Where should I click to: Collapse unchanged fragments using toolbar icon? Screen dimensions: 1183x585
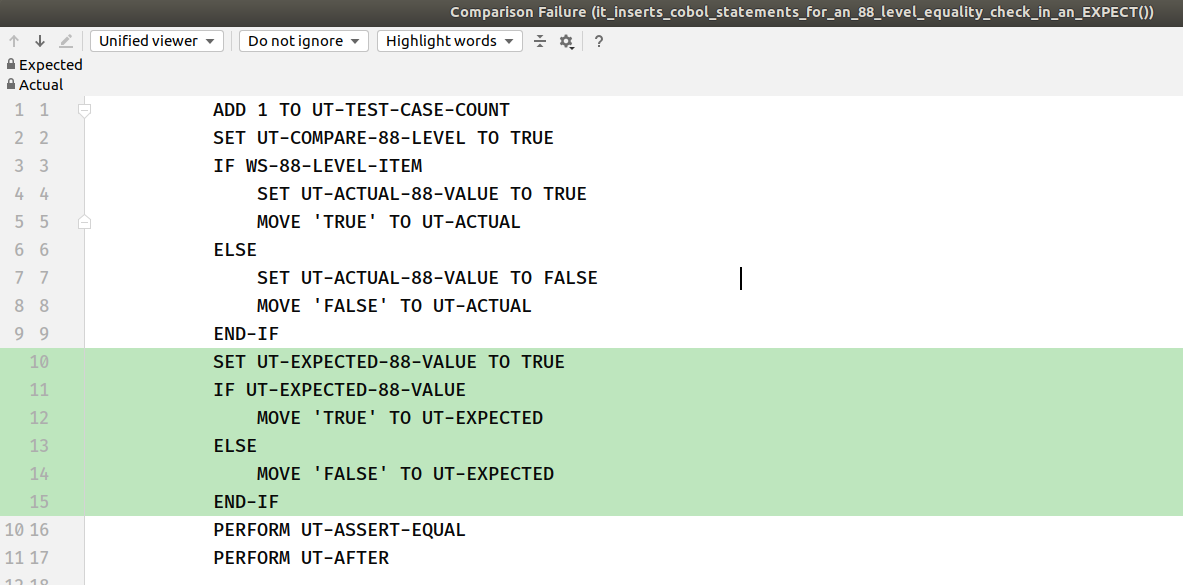coord(539,41)
